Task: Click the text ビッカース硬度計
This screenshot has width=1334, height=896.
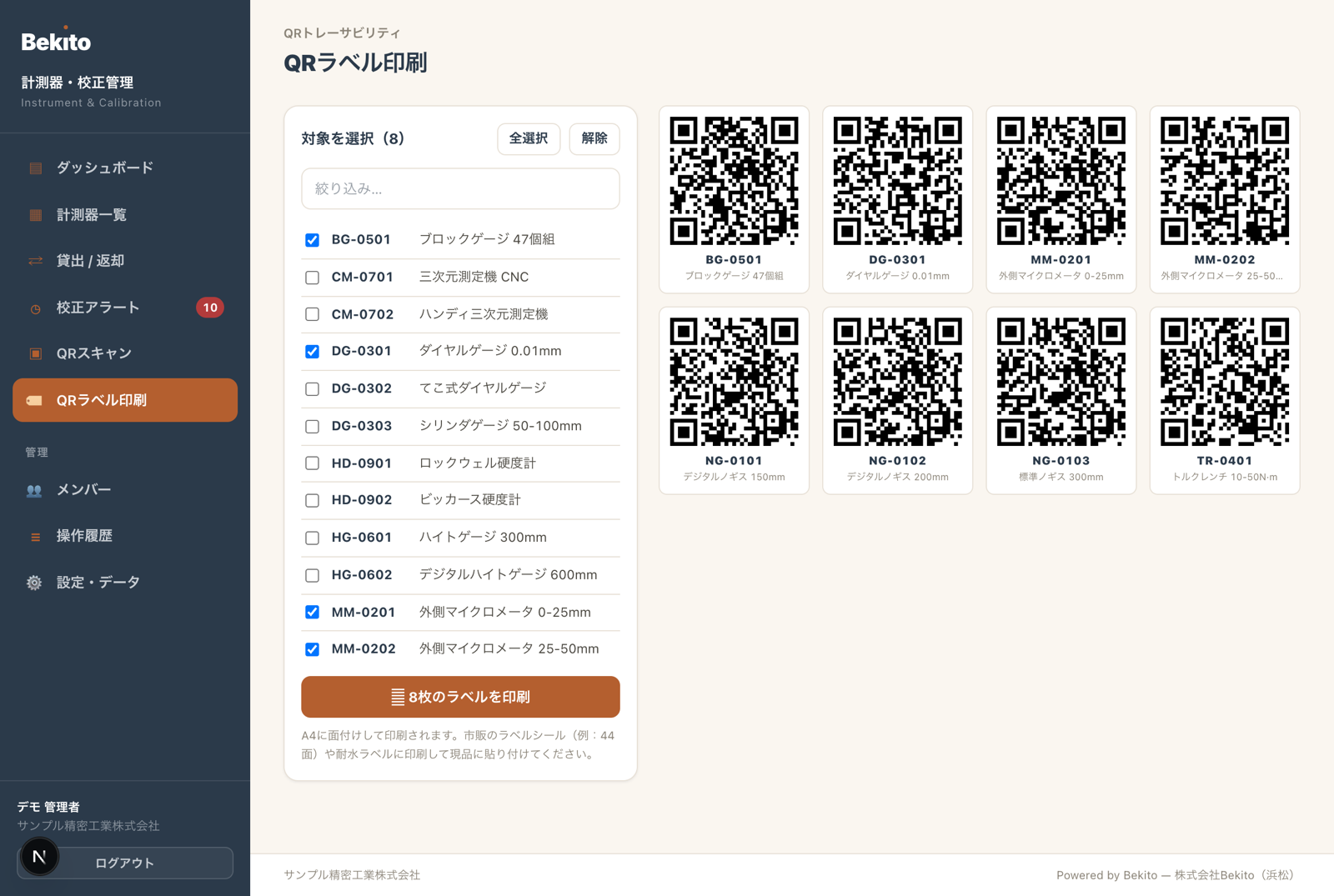Action: (x=469, y=500)
